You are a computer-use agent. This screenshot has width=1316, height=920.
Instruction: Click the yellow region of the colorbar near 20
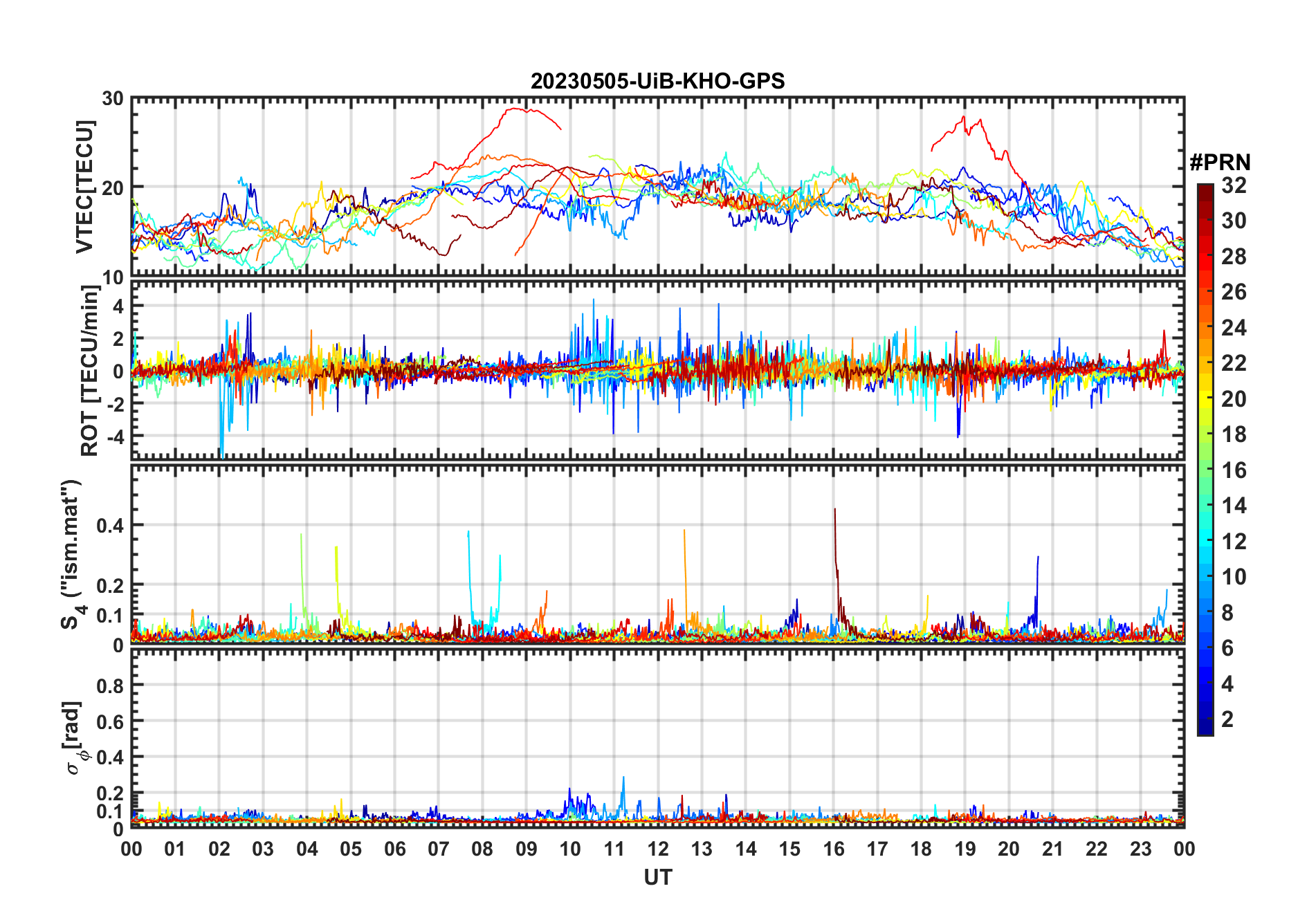1205,399
